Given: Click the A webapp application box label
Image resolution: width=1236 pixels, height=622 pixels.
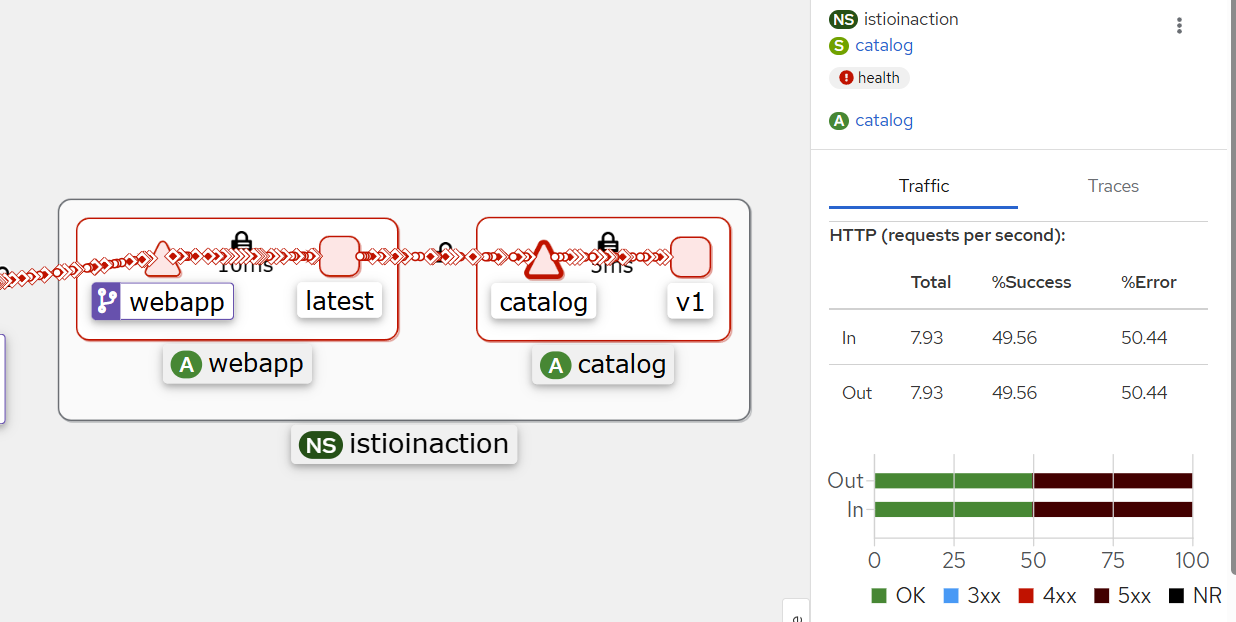Looking at the screenshot, I should tap(238, 364).
